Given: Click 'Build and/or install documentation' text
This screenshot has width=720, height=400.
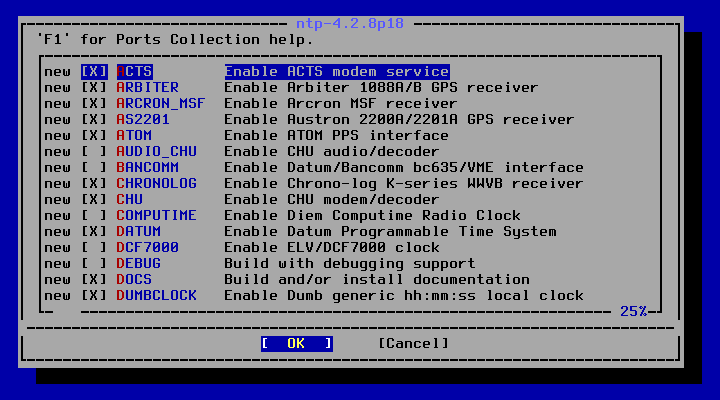Looking at the screenshot, I should click(377, 280).
